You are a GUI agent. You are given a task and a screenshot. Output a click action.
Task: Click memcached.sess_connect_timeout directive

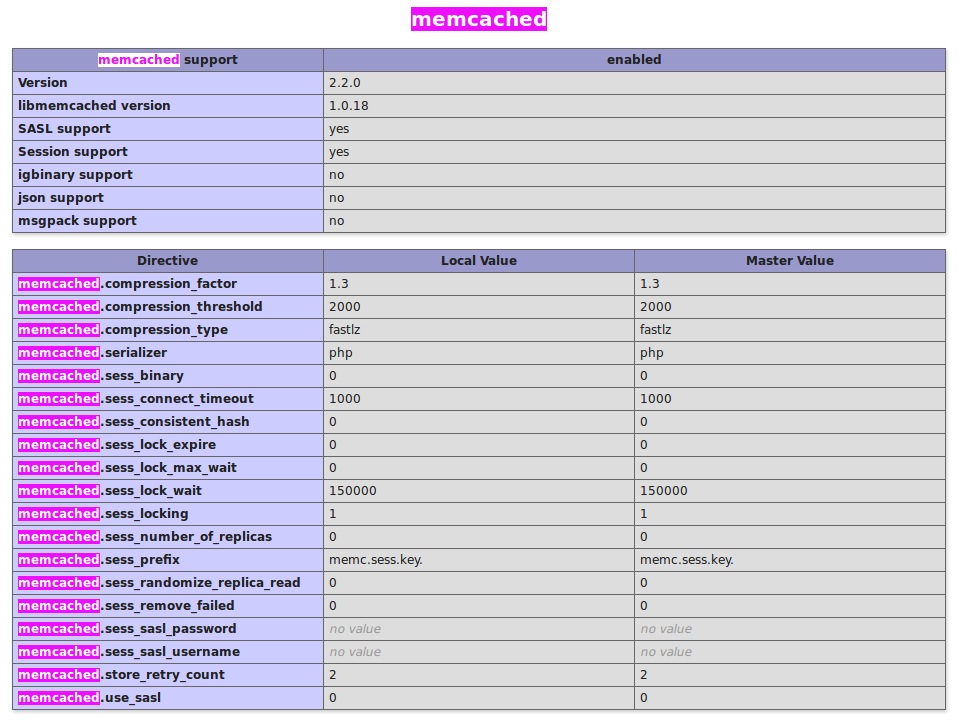coord(136,398)
